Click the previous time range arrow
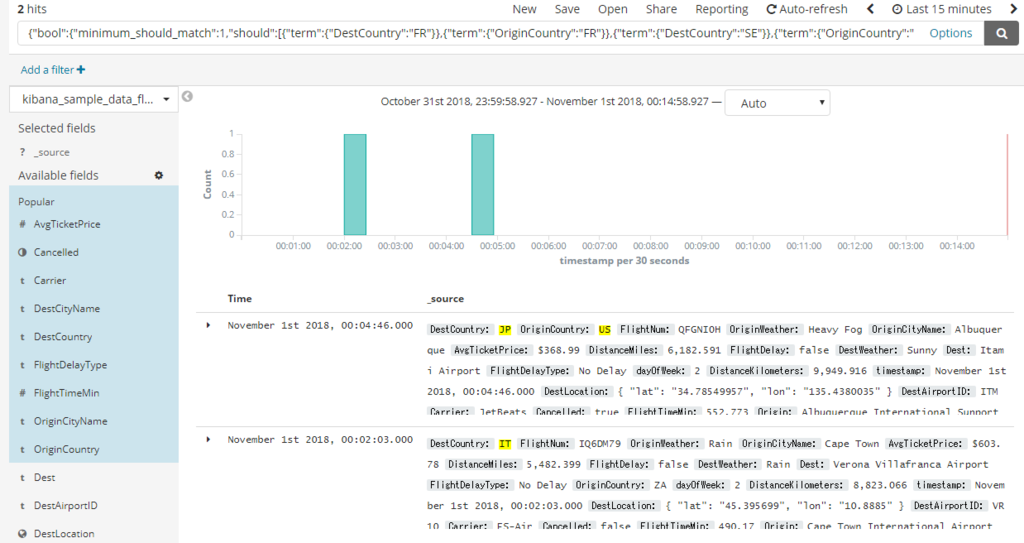This screenshot has width=1024, height=543. 870,9
